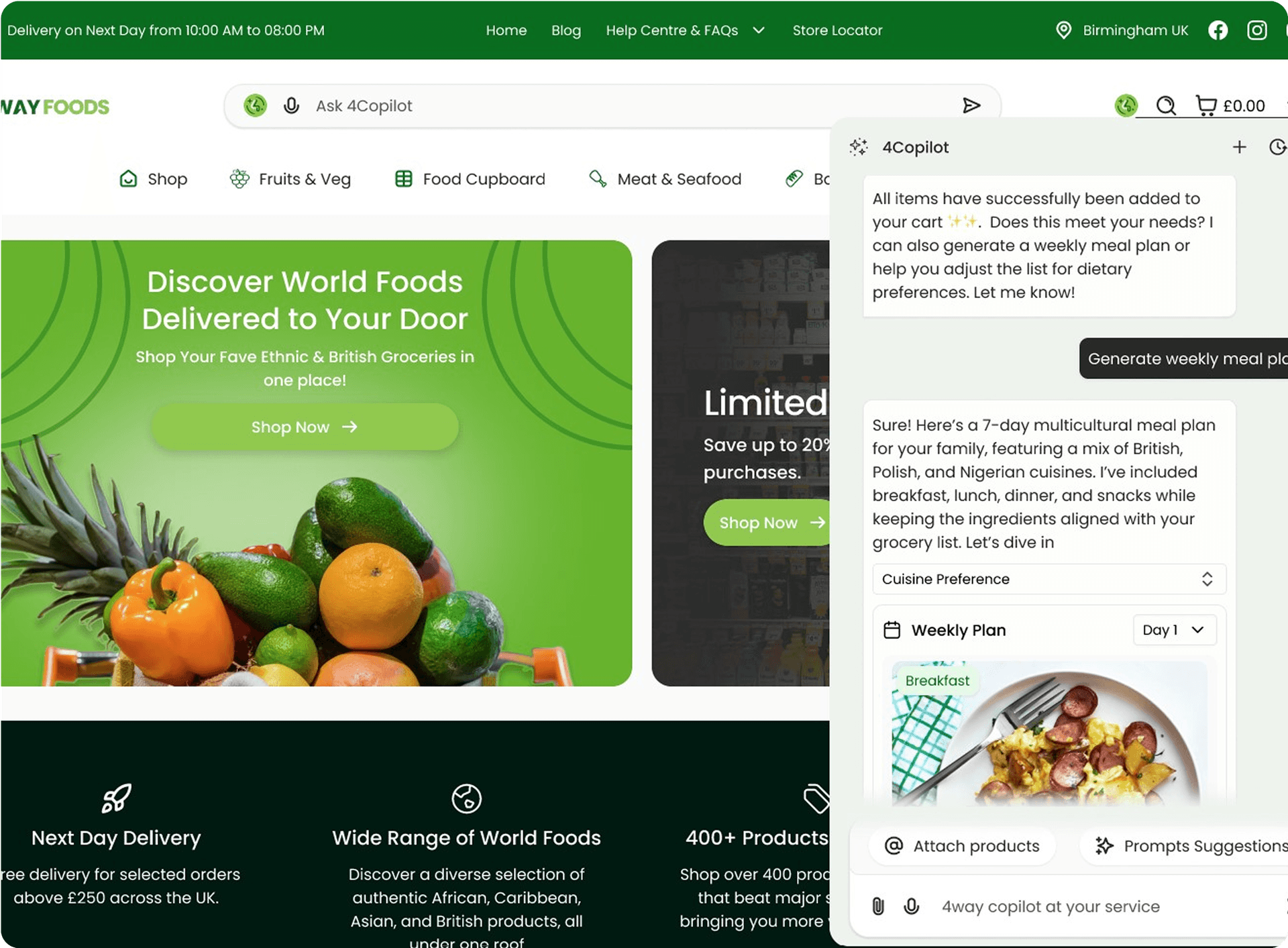The width and height of the screenshot is (1288, 948).
Task: Click the Attach products button
Action: (x=962, y=846)
